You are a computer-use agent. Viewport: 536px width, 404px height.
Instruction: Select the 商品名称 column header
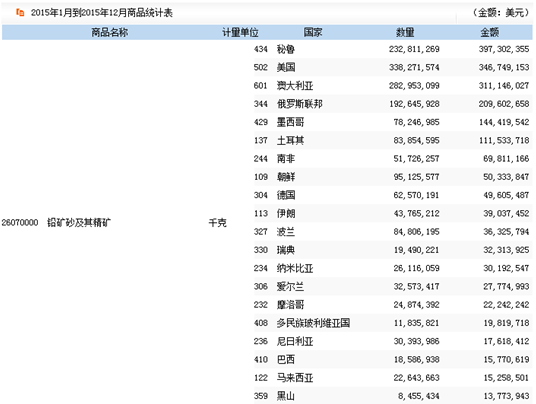[109, 32]
